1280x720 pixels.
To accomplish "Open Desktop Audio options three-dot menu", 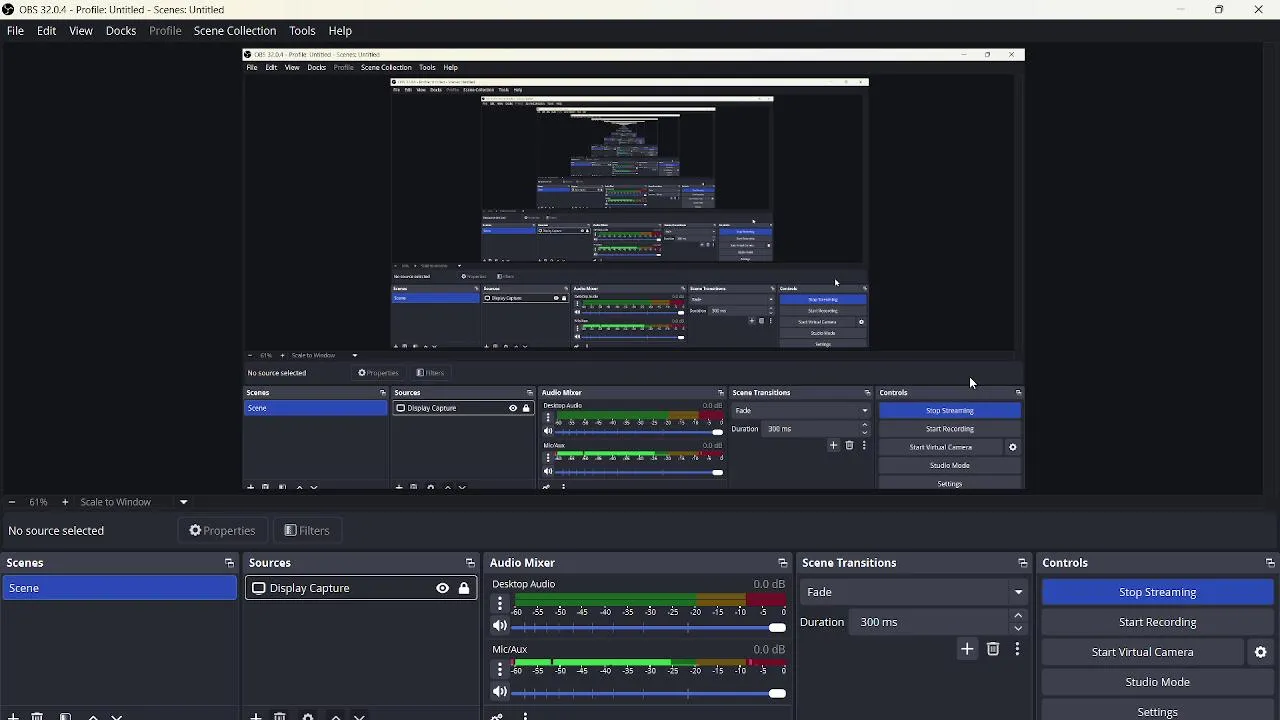I will 500,604.
